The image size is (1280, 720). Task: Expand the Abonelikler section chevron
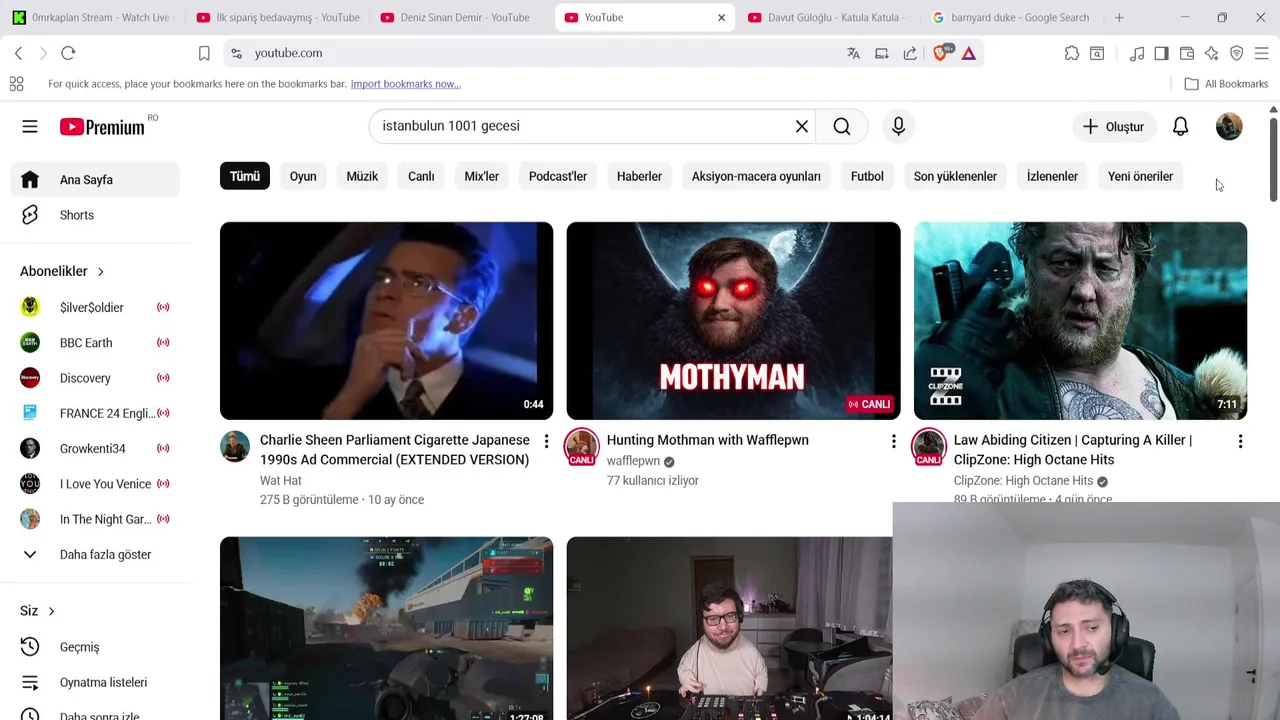pos(100,272)
